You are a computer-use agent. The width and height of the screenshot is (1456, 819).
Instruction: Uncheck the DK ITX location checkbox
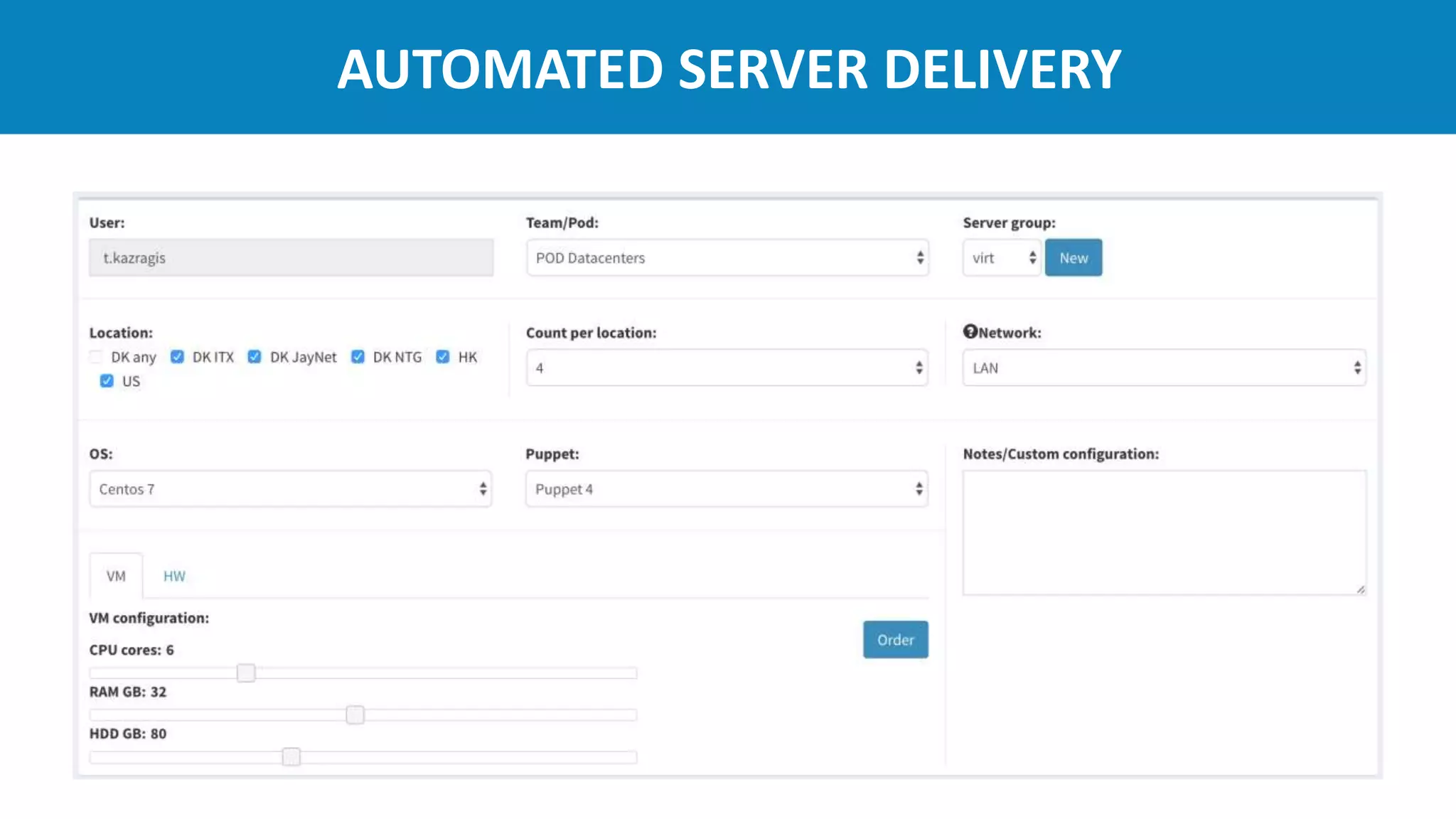pyautogui.click(x=177, y=357)
